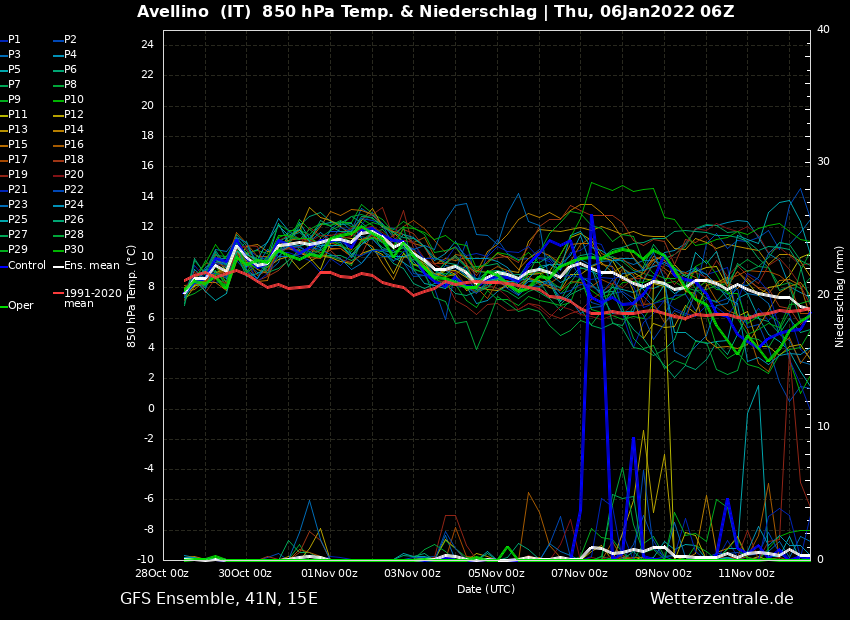The image size is (850, 620).
Task: Click the Wetterzentrale.de text
Action: (721, 599)
